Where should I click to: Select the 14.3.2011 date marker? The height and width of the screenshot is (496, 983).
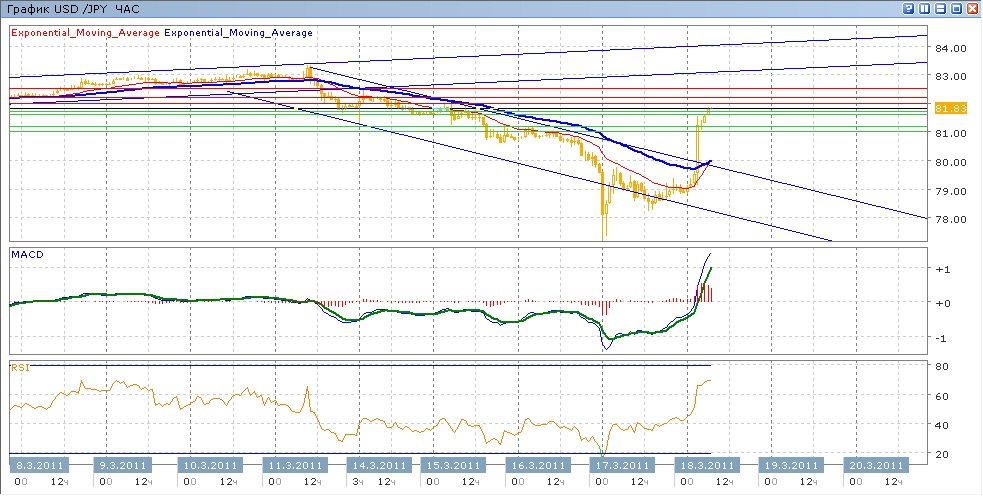[x=379, y=465]
